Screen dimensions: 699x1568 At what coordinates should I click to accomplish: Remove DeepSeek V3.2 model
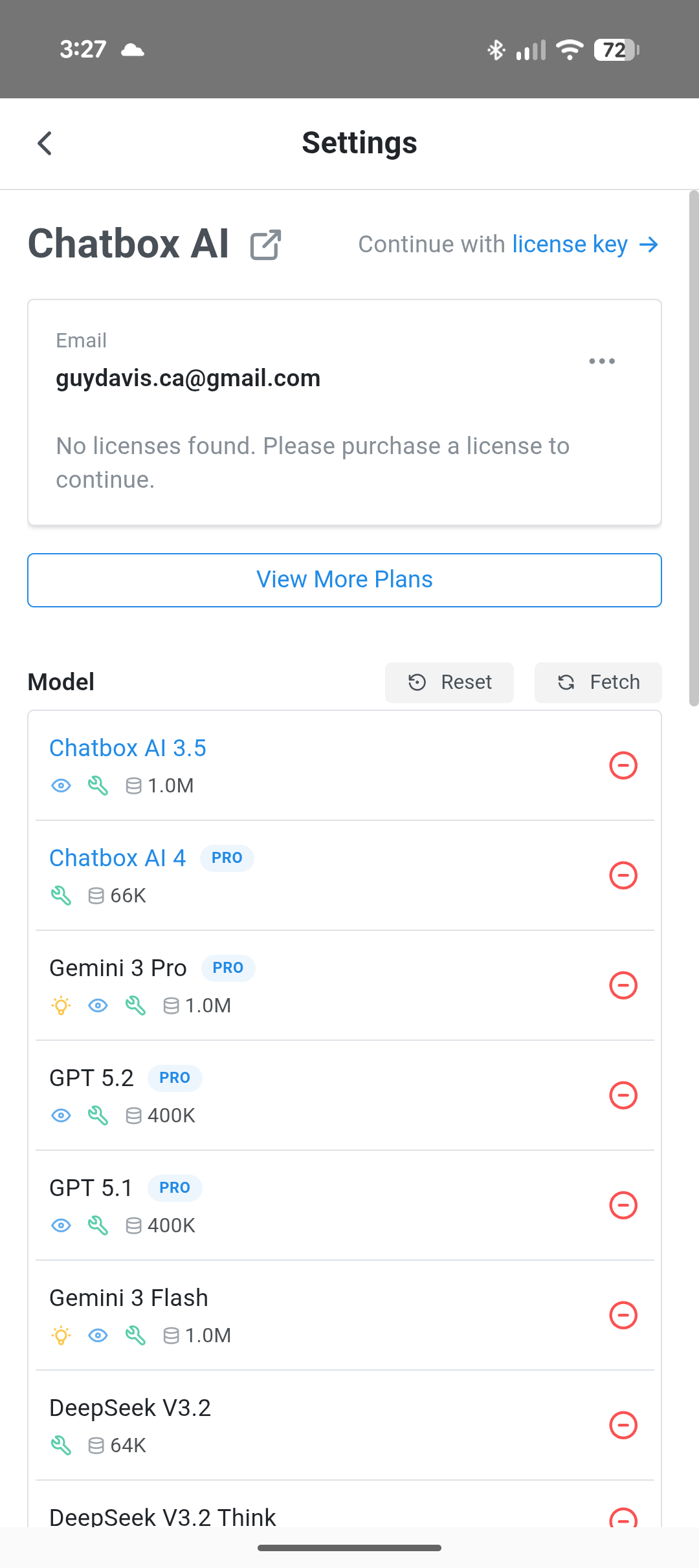point(623,1426)
